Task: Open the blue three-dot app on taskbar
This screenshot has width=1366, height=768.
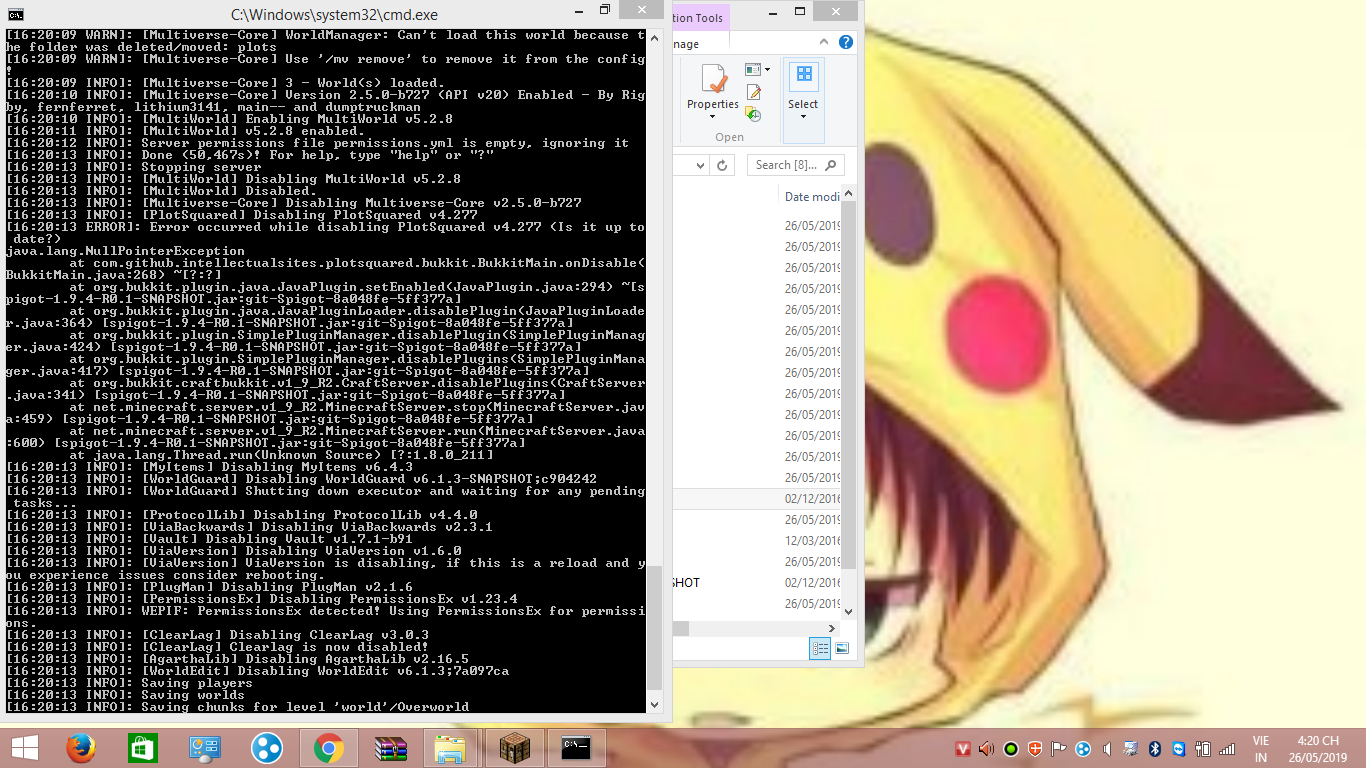Action: 267,748
